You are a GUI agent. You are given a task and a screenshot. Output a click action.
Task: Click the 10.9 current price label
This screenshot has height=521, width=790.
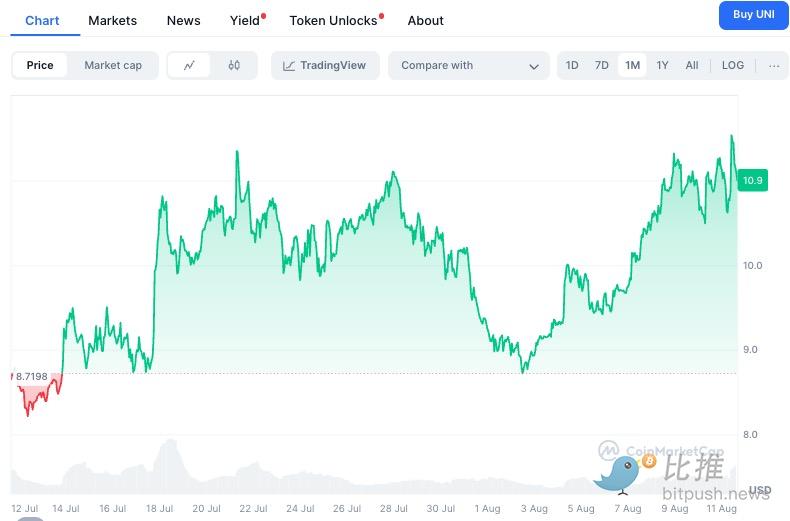[753, 181]
